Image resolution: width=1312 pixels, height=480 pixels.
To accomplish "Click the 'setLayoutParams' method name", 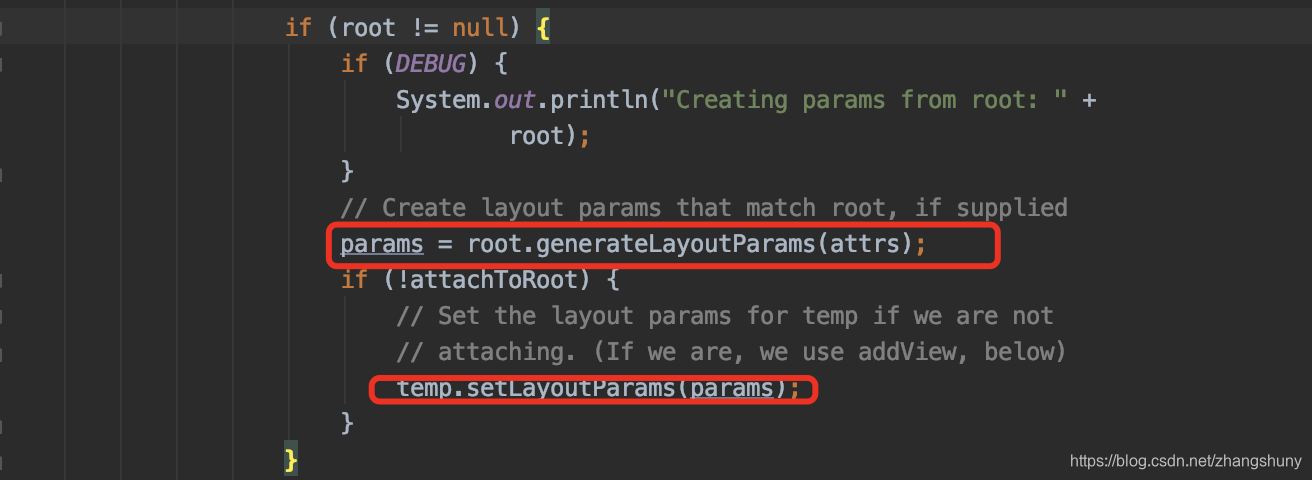I will click(x=571, y=388).
